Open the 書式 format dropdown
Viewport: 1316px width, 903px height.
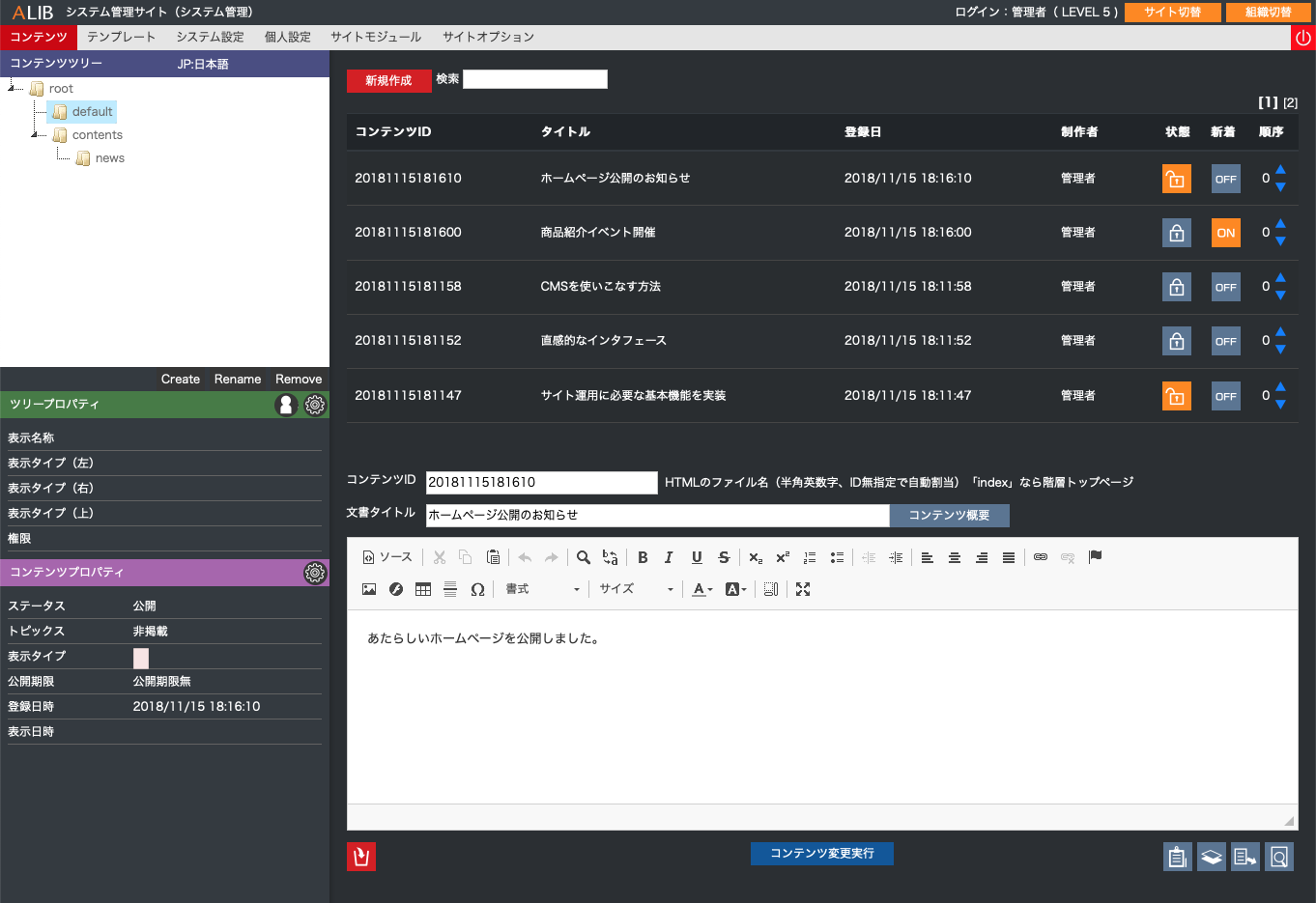click(x=543, y=589)
